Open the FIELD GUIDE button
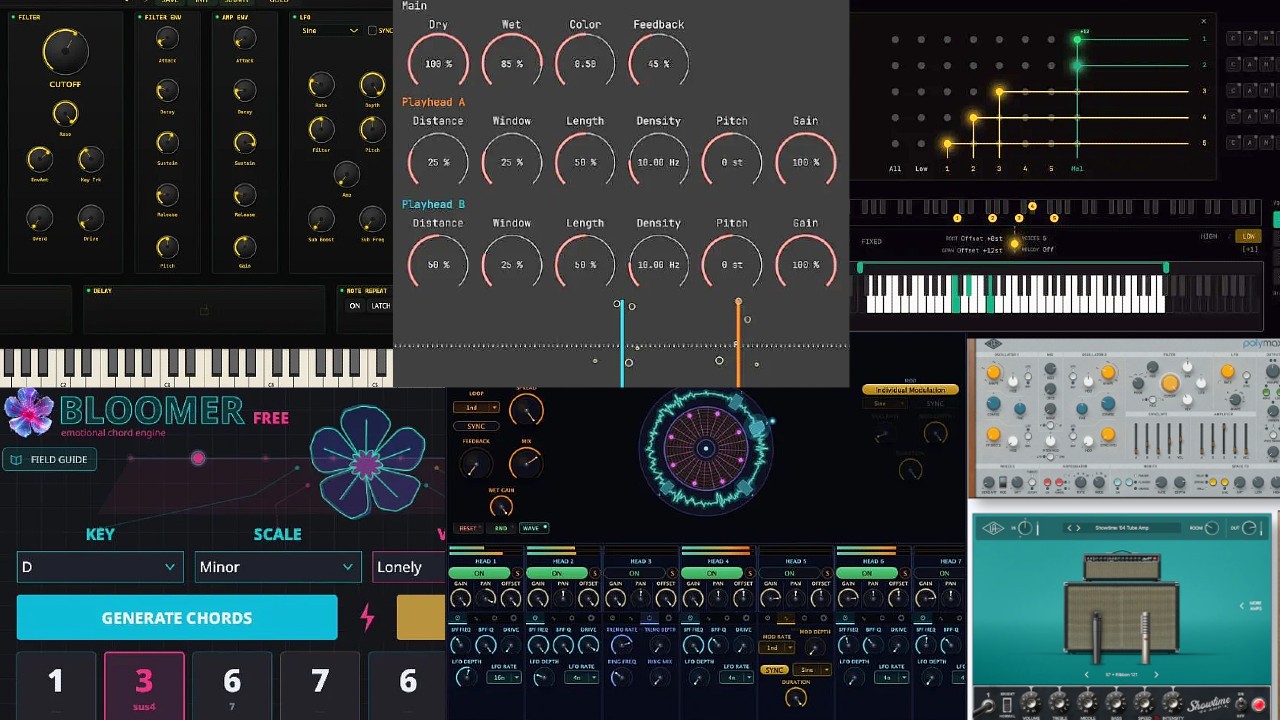Image resolution: width=1280 pixels, height=720 pixels. click(x=50, y=459)
